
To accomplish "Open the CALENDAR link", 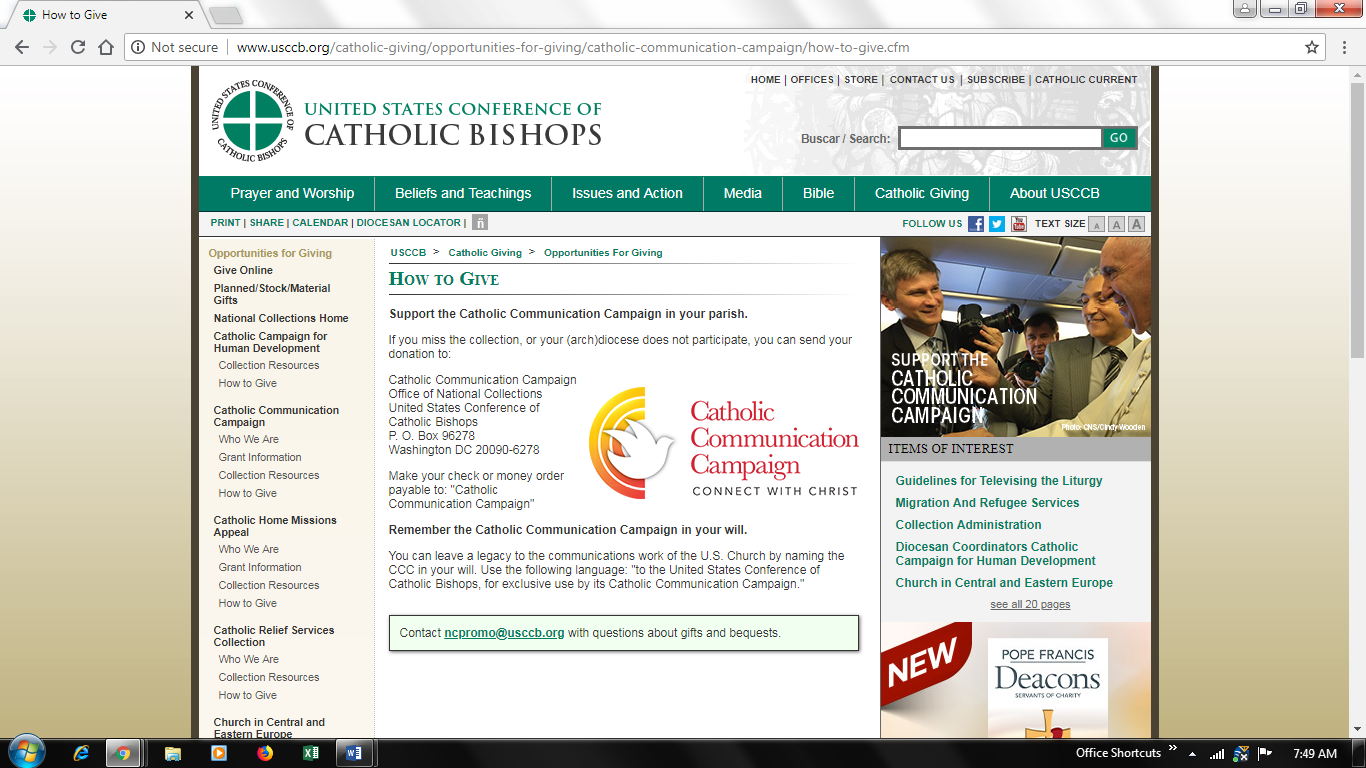I will tap(320, 223).
